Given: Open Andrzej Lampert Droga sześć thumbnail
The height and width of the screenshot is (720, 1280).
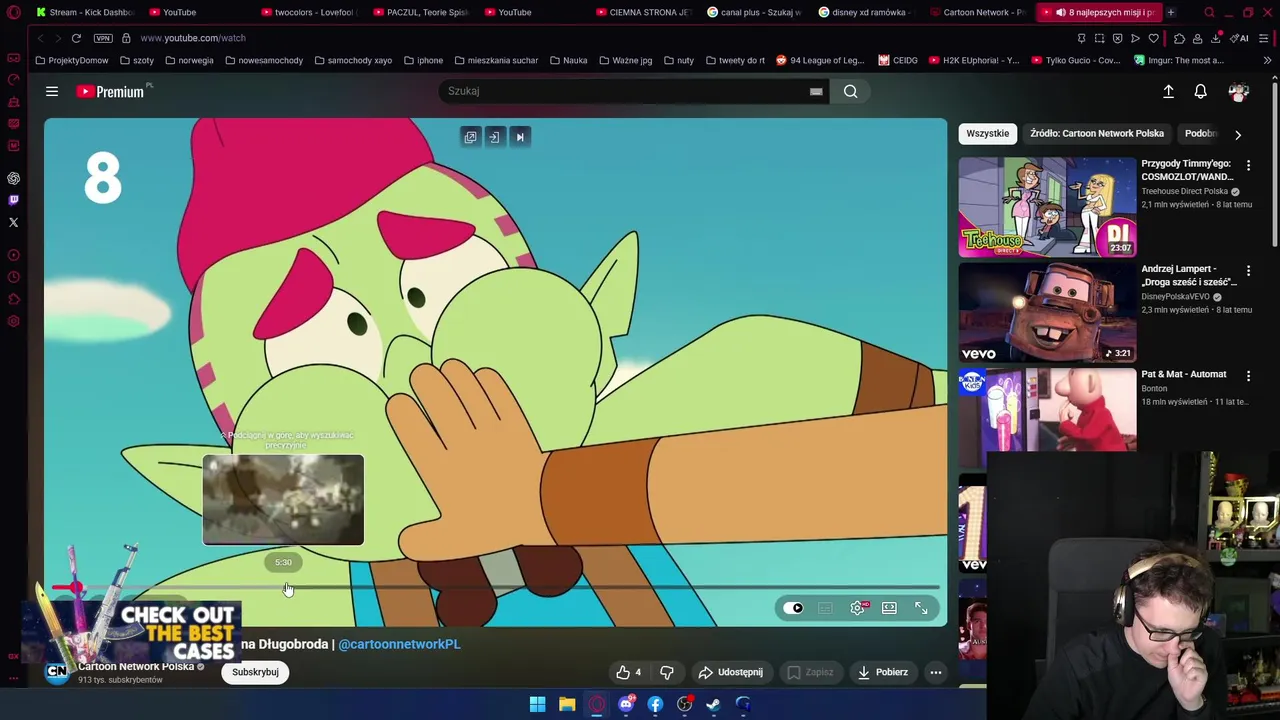Looking at the screenshot, I should [x=1047, y=312].
